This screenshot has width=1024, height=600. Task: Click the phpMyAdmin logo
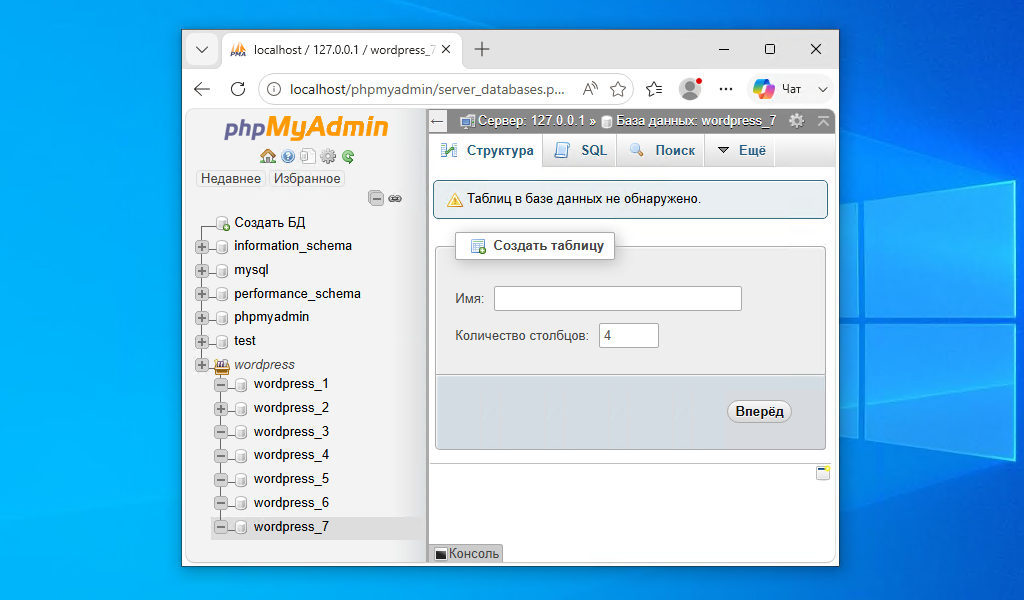point(306,127)
